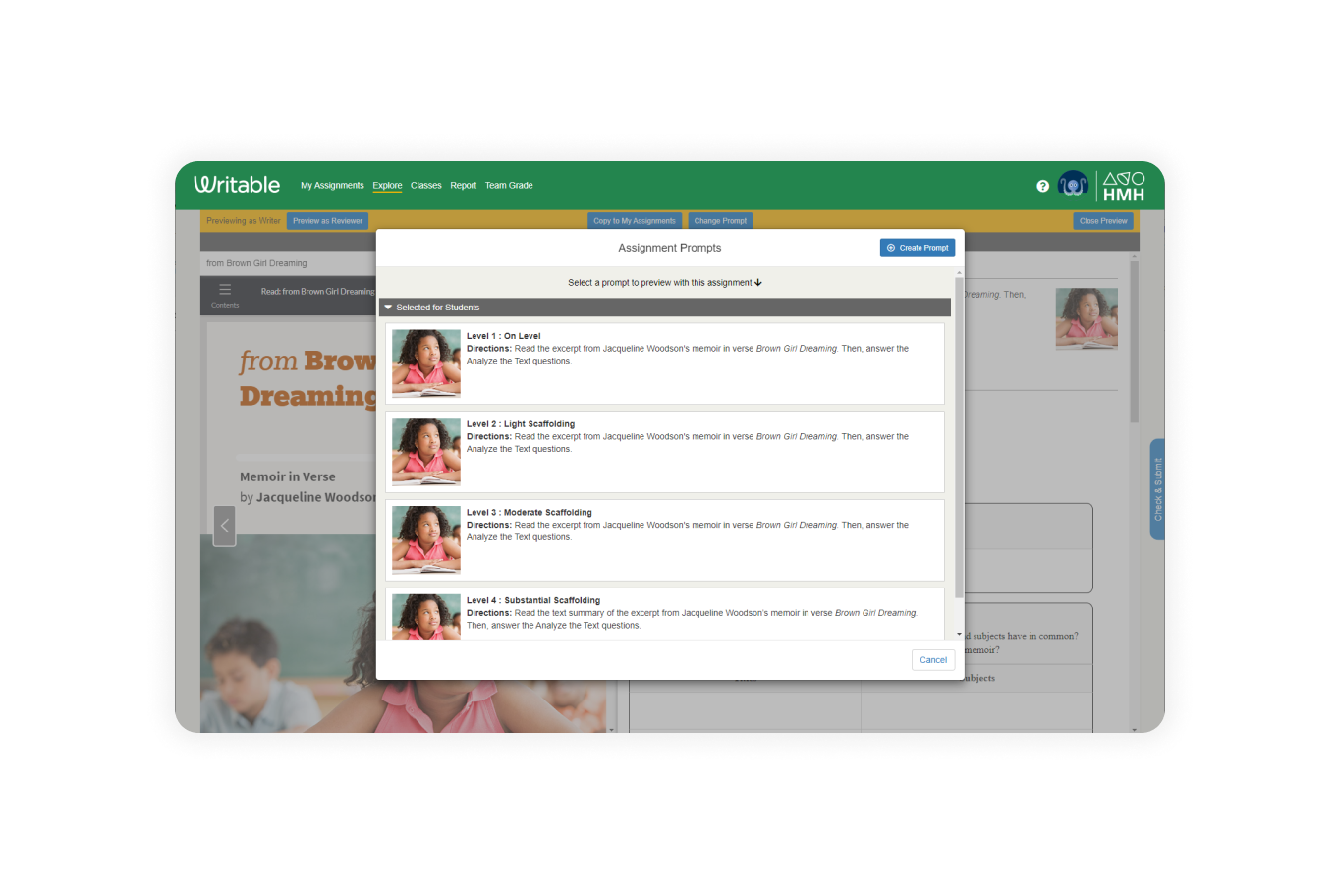Click the Preview as Reviewer button
The height and width of the screenshot is (896, 1338).
327,220
